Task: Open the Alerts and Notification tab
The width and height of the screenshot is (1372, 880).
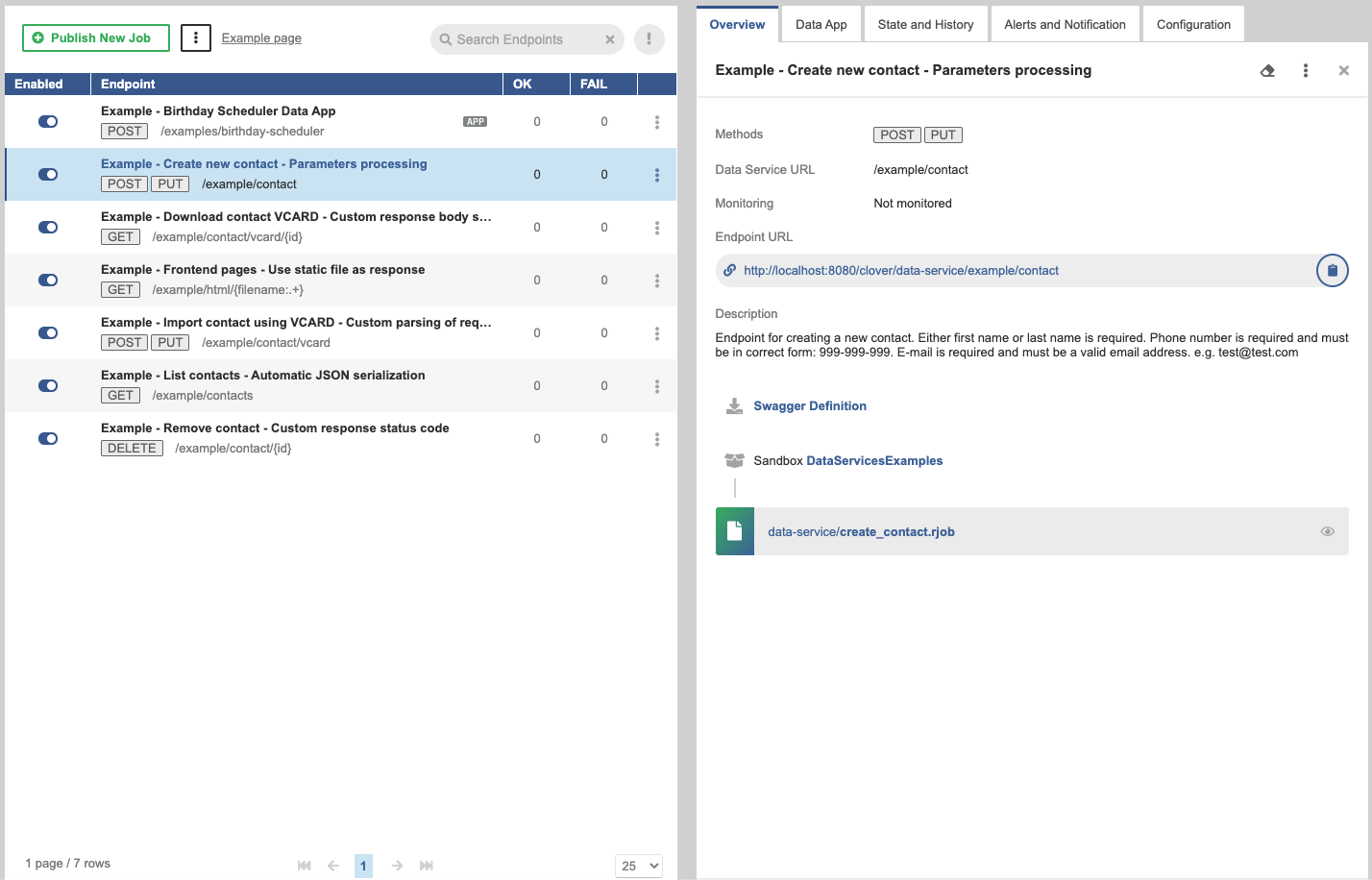Action: [x=1065, y=25]
